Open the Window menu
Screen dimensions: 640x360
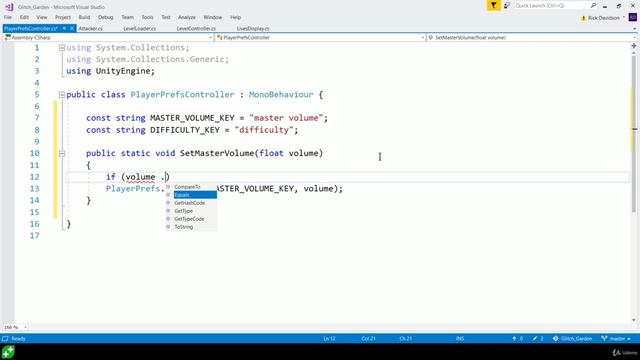click(x=212, y=17)
